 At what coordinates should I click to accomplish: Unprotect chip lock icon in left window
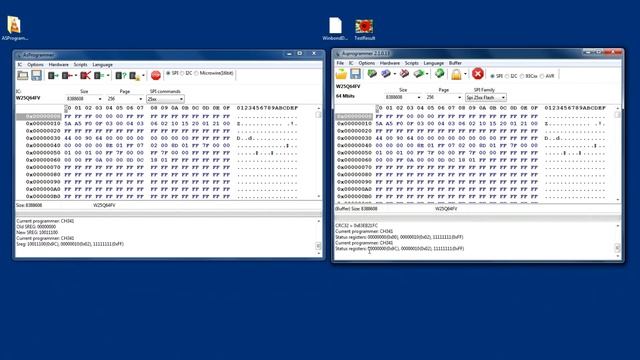coord(134,76)
